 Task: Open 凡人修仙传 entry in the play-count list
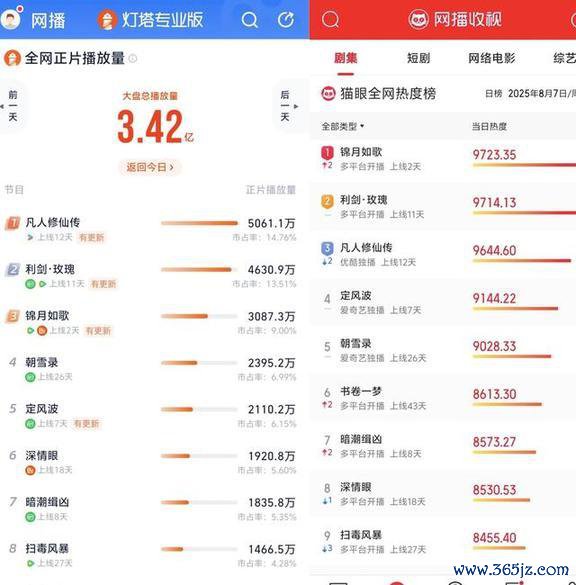[149, 229]
